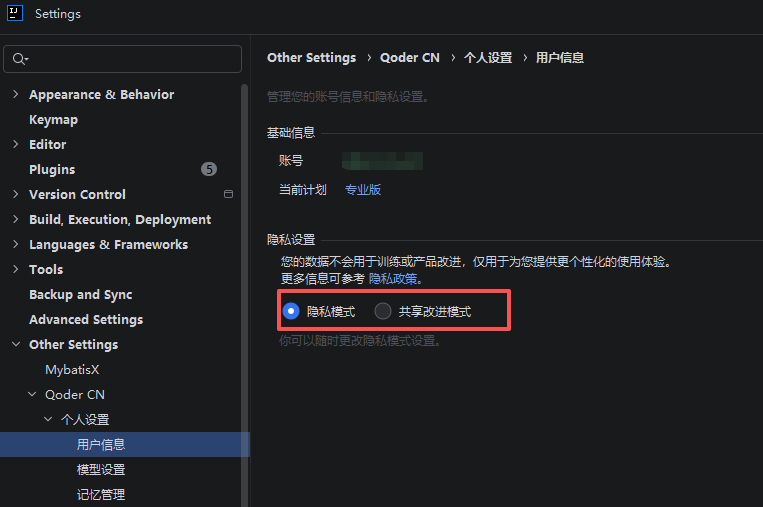Screen dimensions: 763x507
Task: Open the 专业版 plan link
Action: coord(363,190)
